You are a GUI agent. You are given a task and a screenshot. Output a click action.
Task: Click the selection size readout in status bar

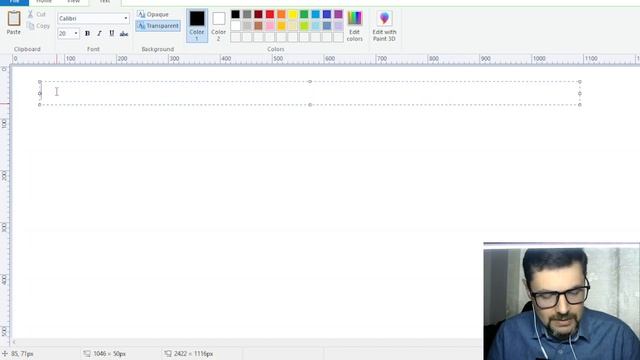tap(104, 354)
